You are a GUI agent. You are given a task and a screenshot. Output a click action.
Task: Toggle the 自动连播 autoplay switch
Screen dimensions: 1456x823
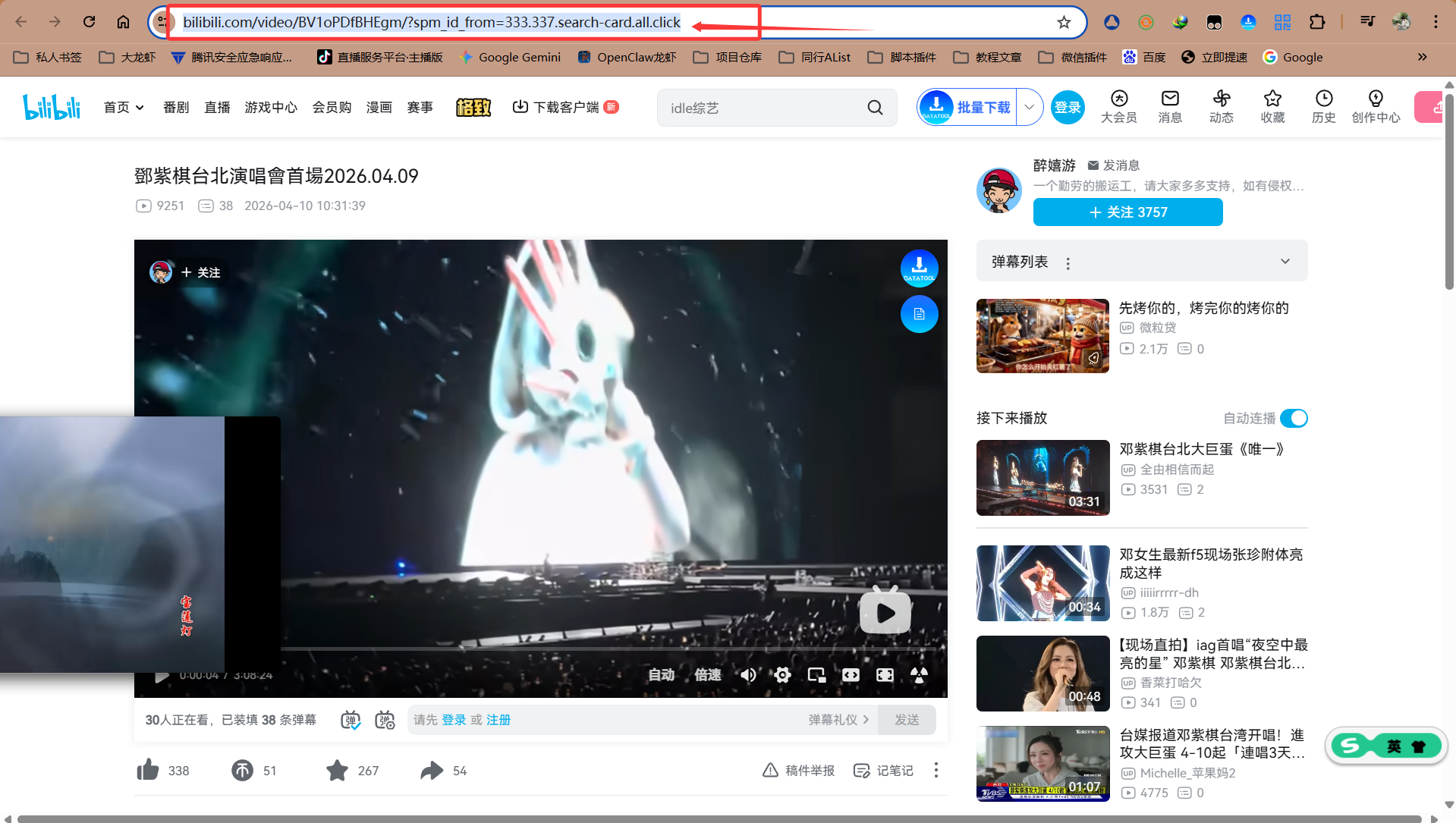tap(1294, 418)
